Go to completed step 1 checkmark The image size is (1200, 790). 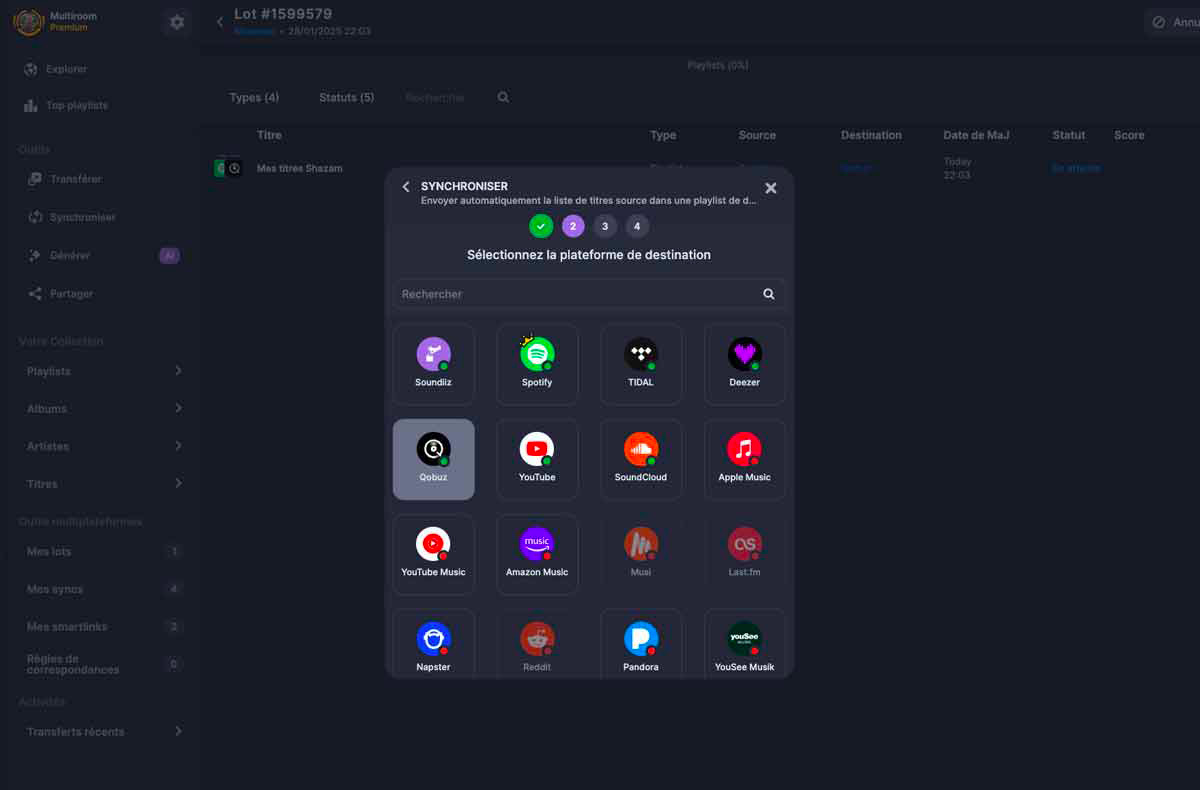pyautogui.click(x=541, y=226)
